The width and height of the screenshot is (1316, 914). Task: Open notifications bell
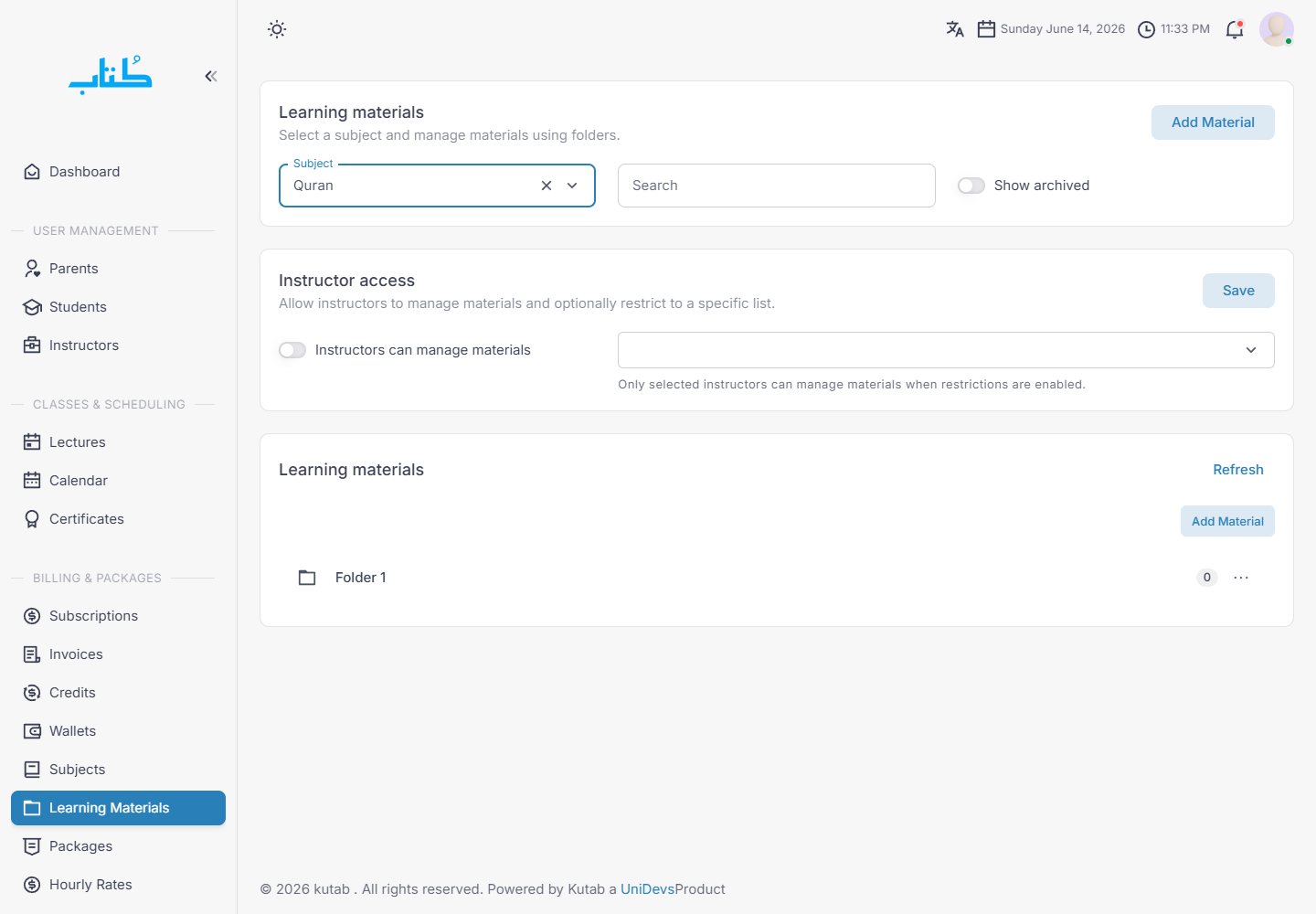pos(1235,29)
